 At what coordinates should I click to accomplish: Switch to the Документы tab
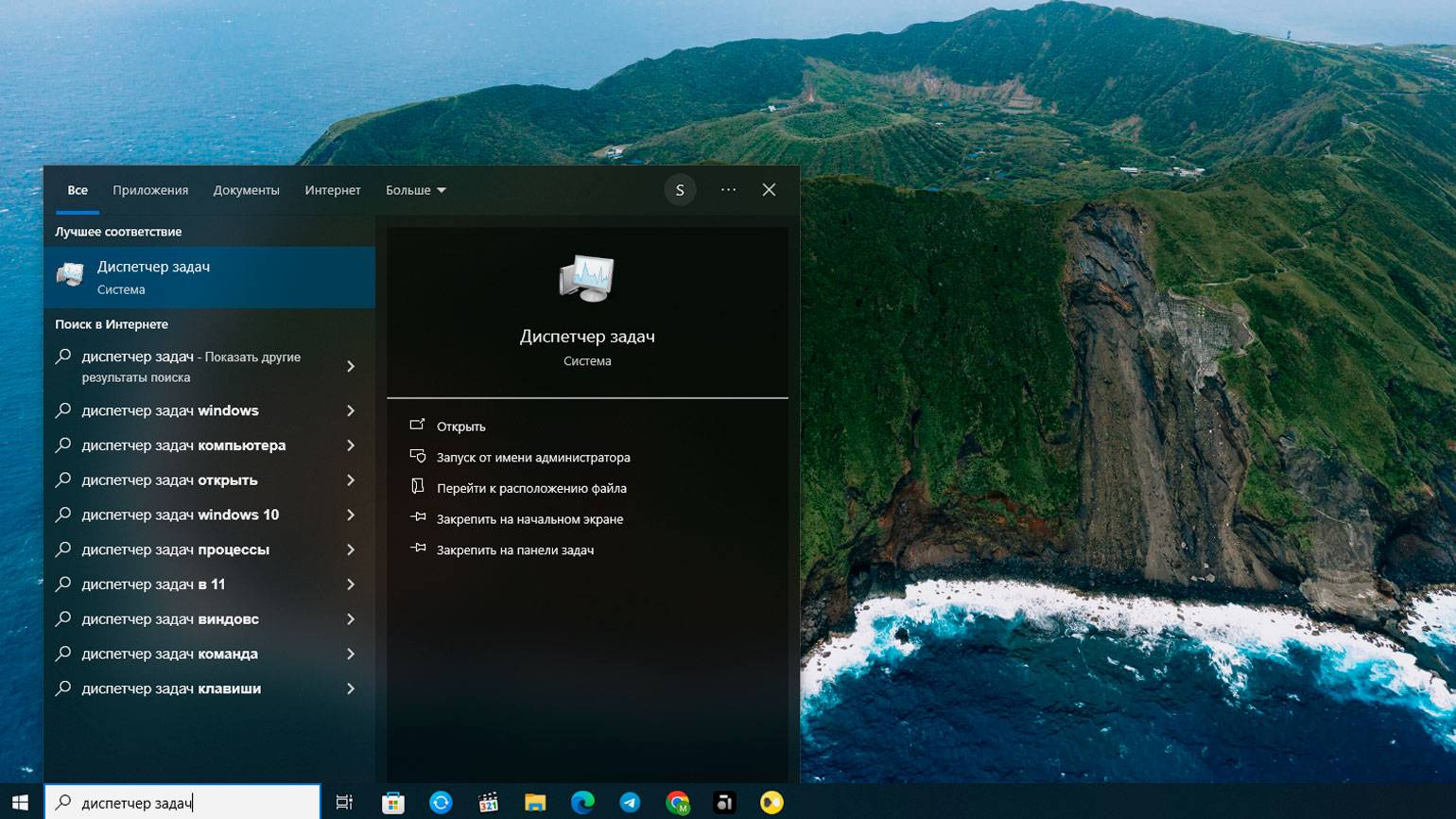pyautogui.click(x=246, y=190)
